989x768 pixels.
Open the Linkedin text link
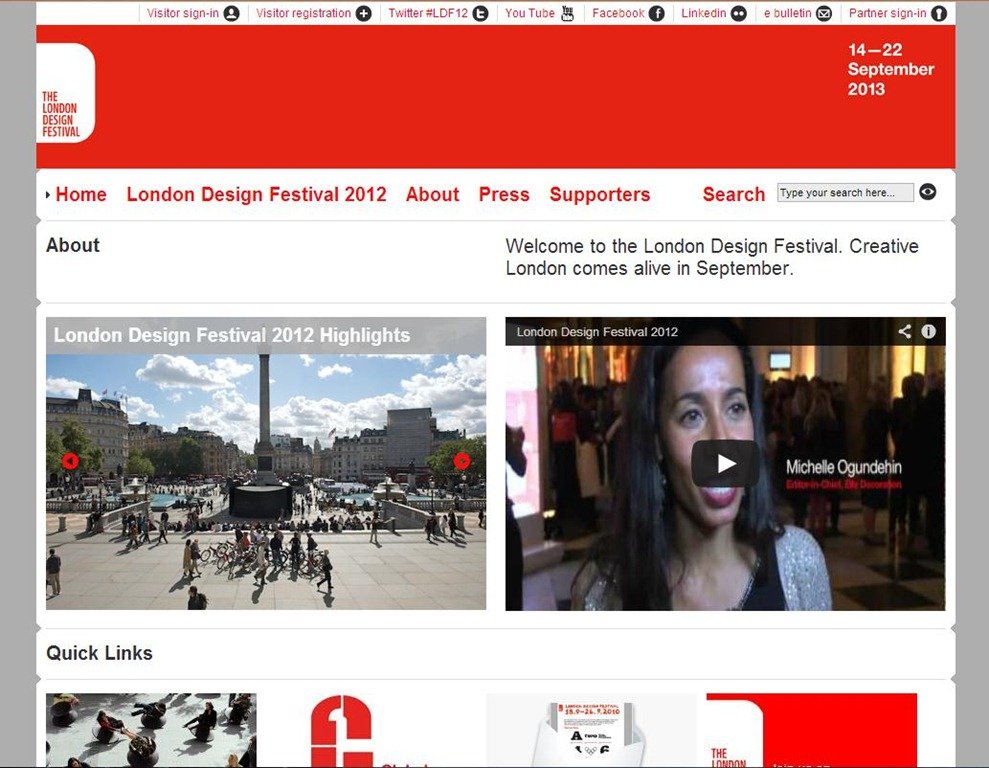coord(703,13)
